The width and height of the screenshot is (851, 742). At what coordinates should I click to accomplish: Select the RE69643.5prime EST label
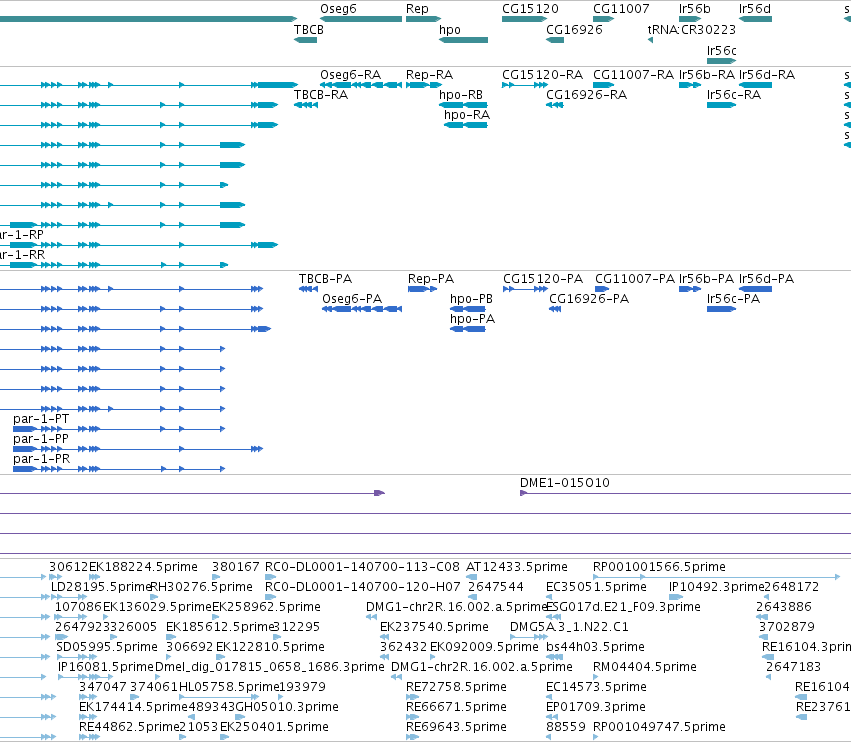click(x=456, y=726)
